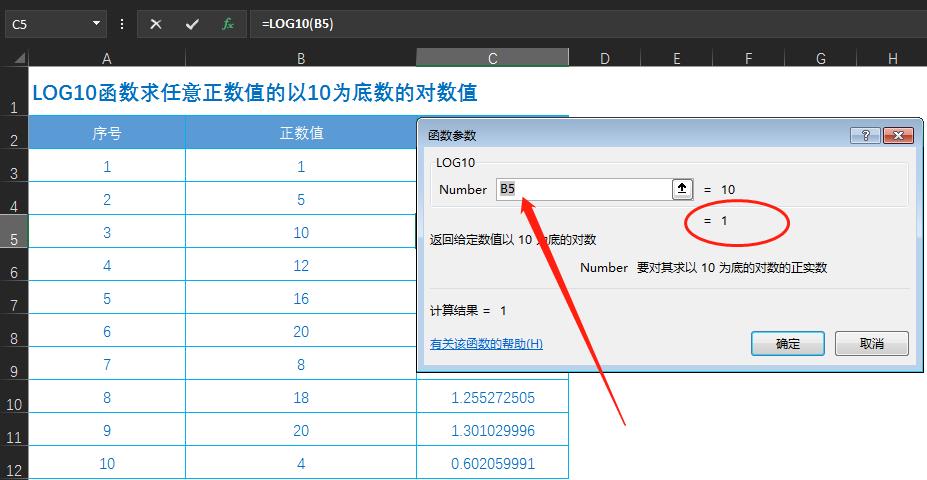
Task: Click the cancel X icon in formula bar
Action: tap(155, 24)
